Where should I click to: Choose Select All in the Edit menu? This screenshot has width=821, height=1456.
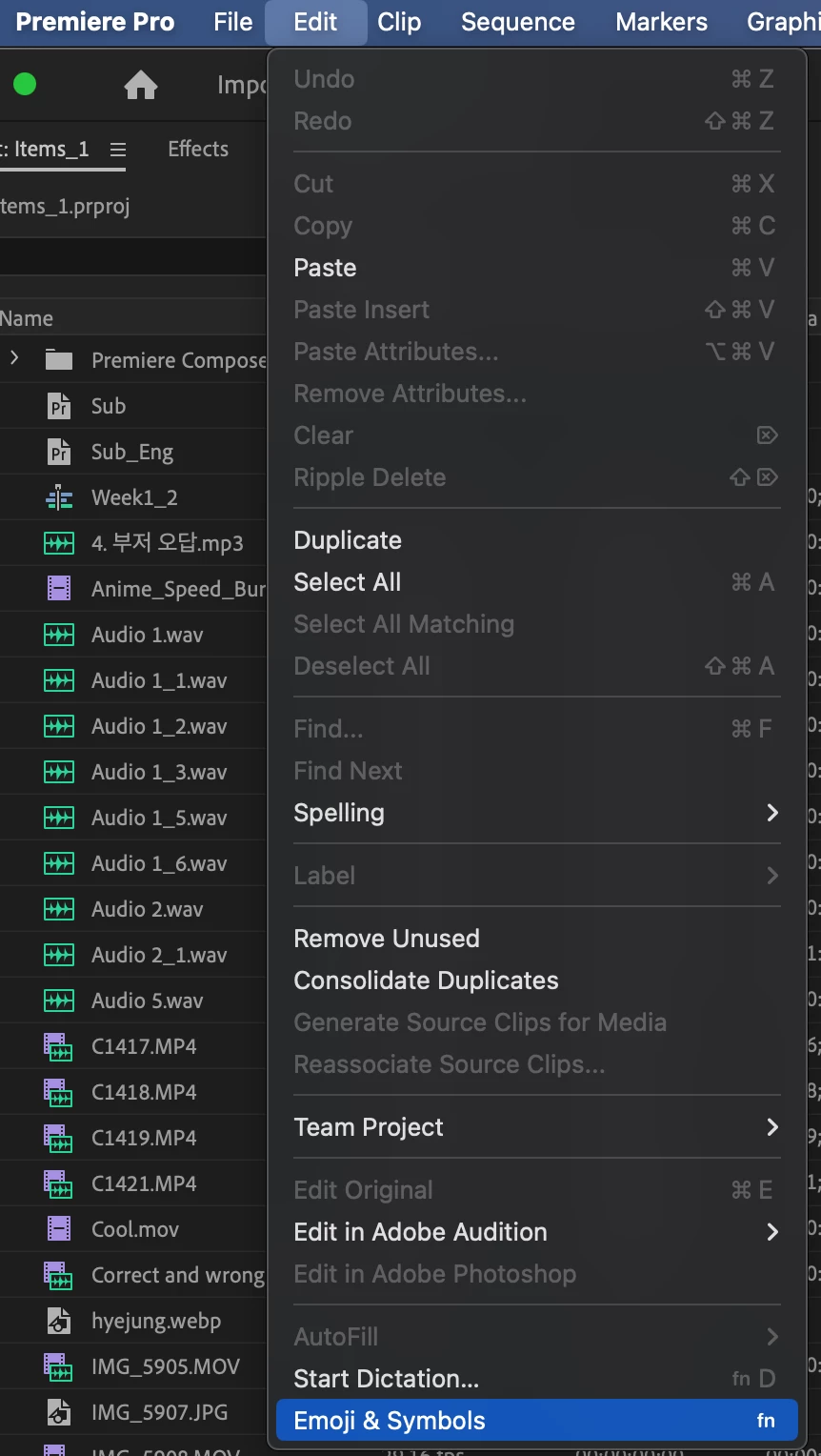(536, 582)
